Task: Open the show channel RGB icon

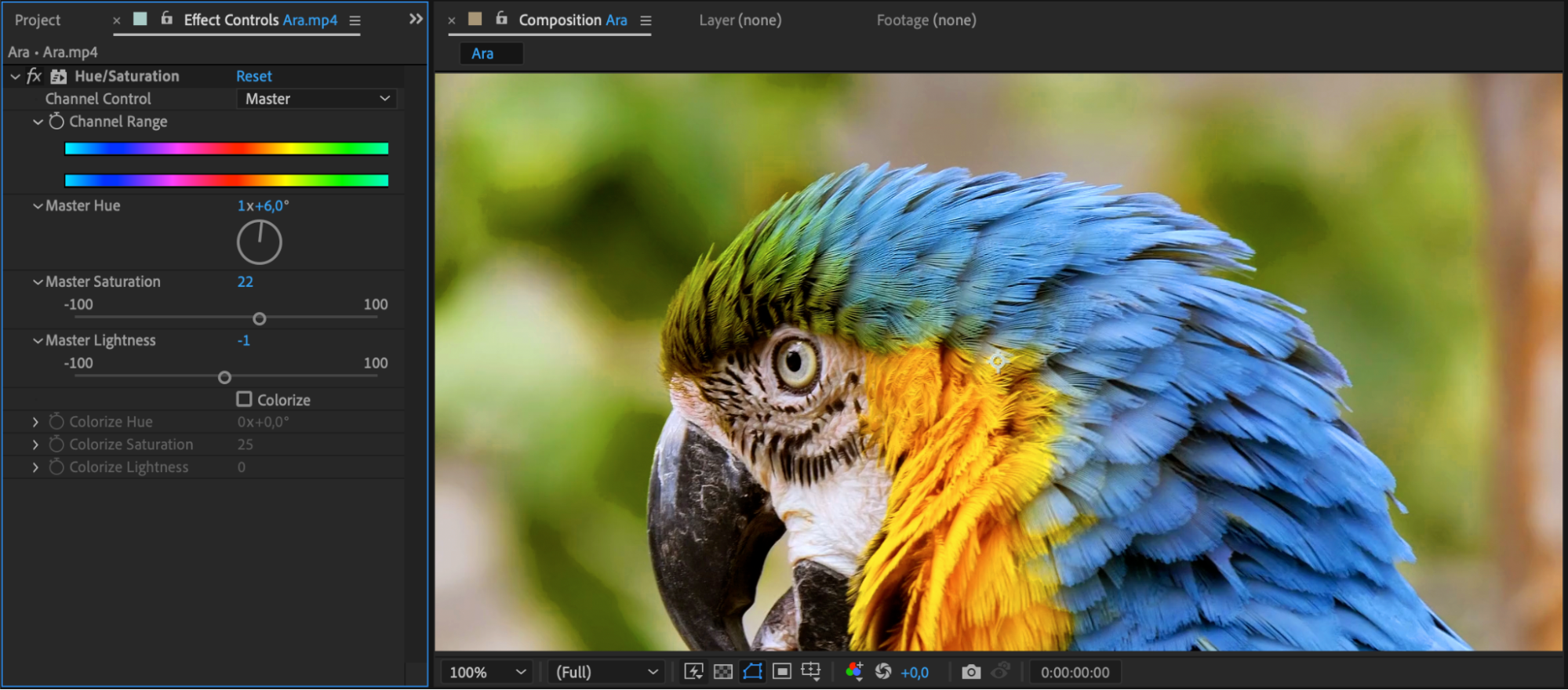Action: [854, 671]
